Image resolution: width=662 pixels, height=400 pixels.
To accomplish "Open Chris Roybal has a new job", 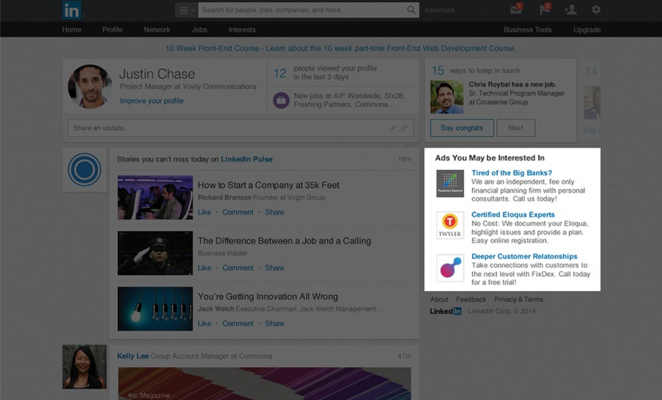I will pyautogui.click(x=512, y=84).
